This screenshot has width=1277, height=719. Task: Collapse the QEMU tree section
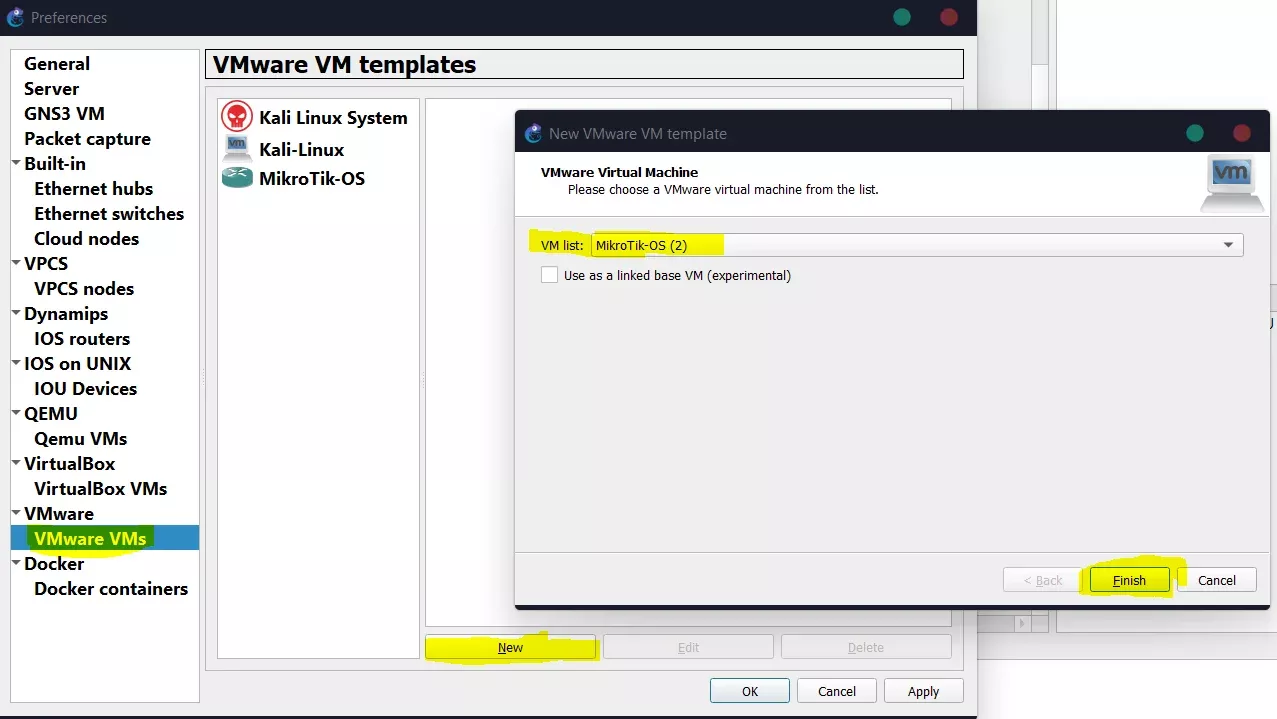tap(16, 413)
